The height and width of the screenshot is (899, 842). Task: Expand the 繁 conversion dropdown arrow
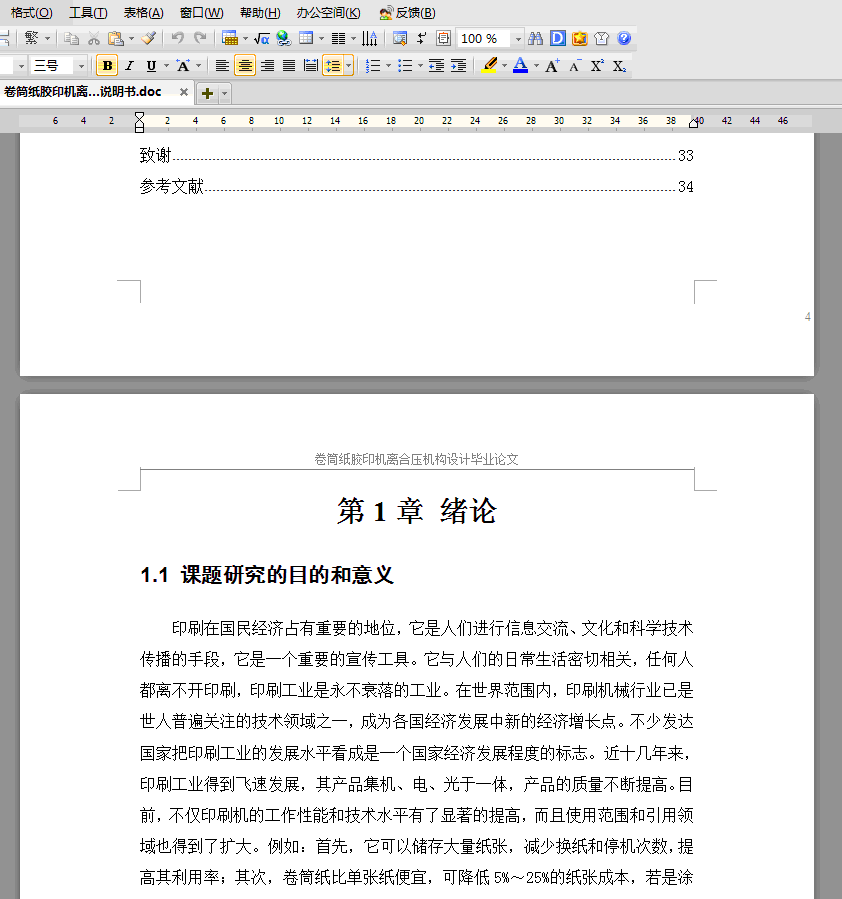(x=48, y=38)
